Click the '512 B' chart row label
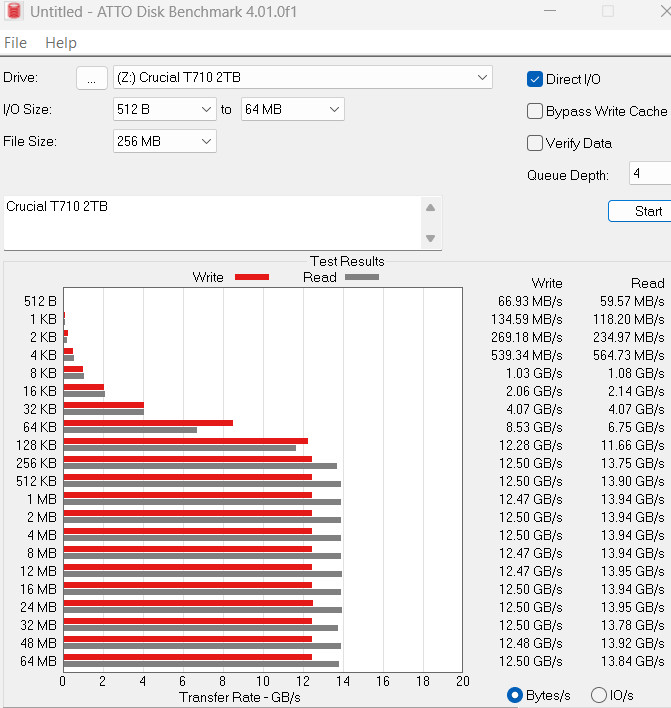671x708 pixels. click(40, 301)
